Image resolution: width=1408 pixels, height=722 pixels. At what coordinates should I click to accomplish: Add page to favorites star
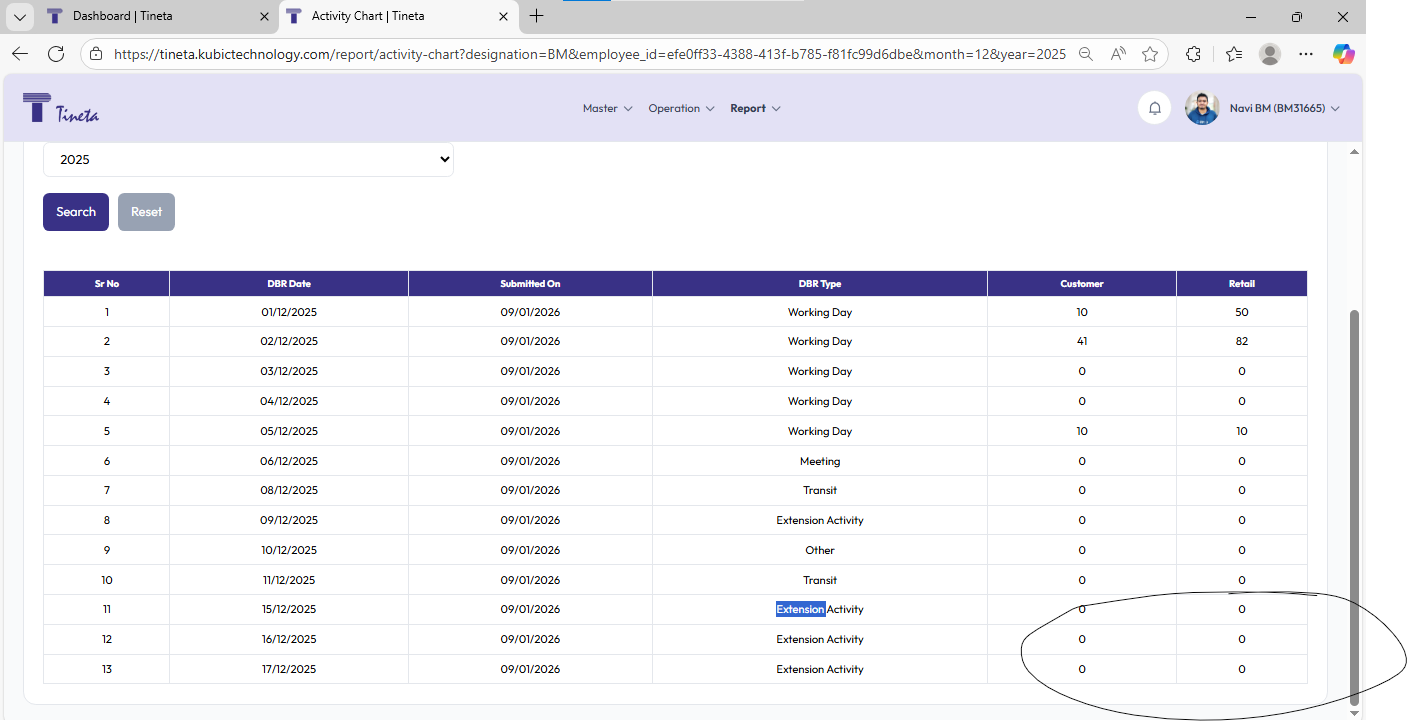(x=1150, y=54)
